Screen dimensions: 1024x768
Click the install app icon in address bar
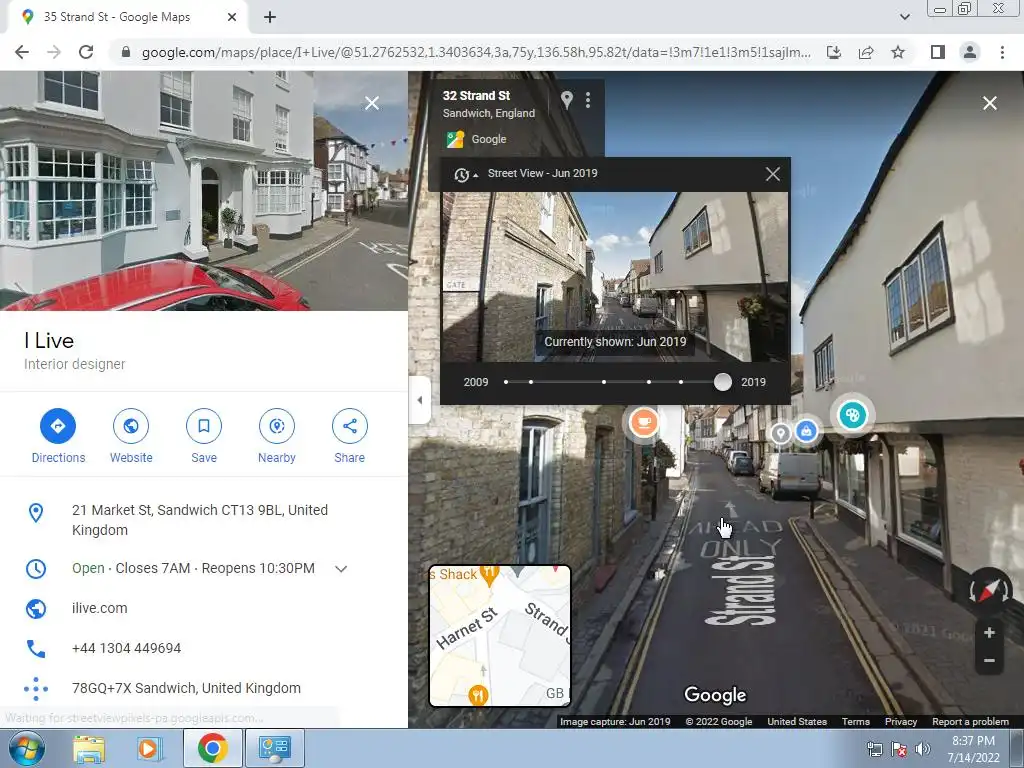click(834, 52)
